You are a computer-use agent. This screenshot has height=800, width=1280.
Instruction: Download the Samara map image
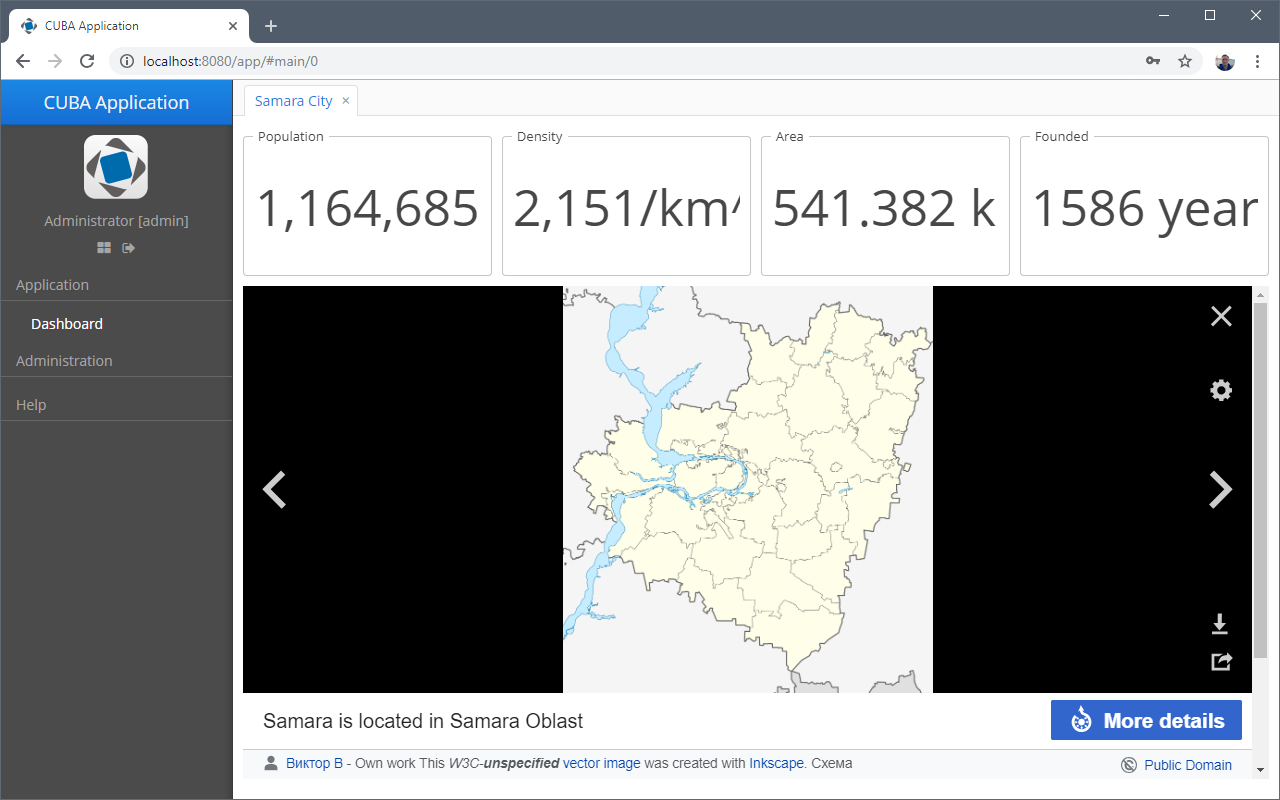pyautogui.click(x=1220, y=625)
